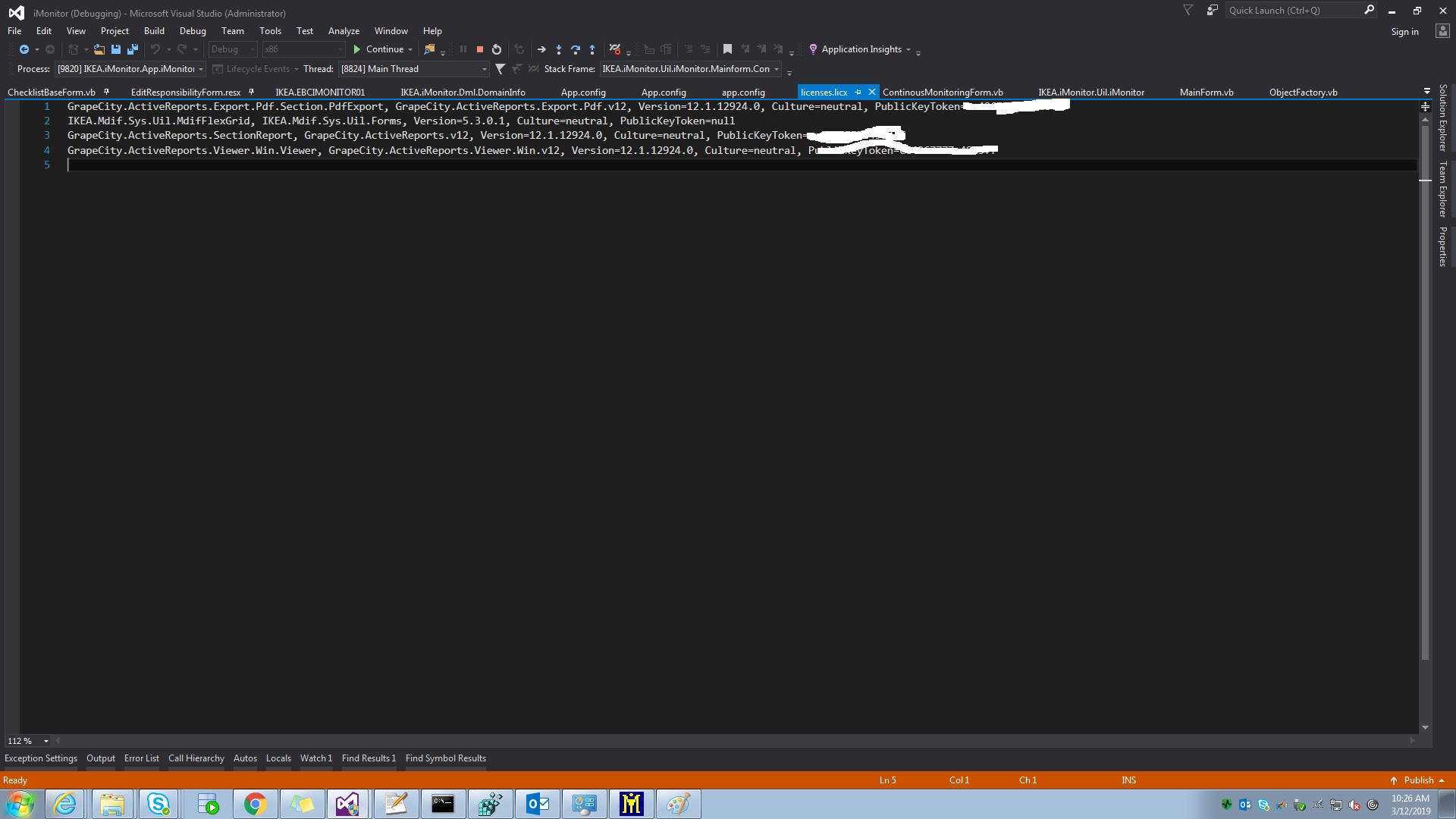Expand the Stack Frame dropdown

[x=777, y=69]
